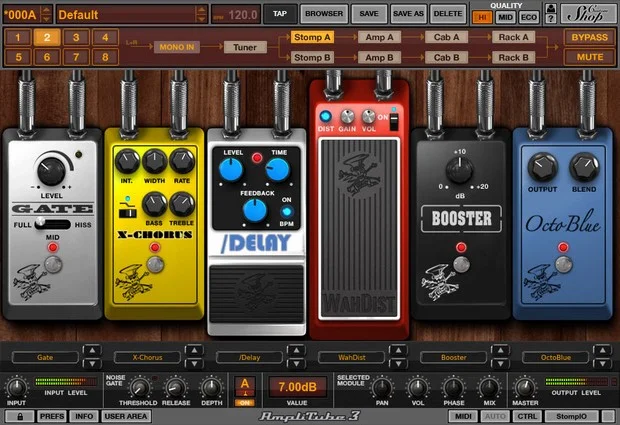Select the Stomp A module

(312, 37)
